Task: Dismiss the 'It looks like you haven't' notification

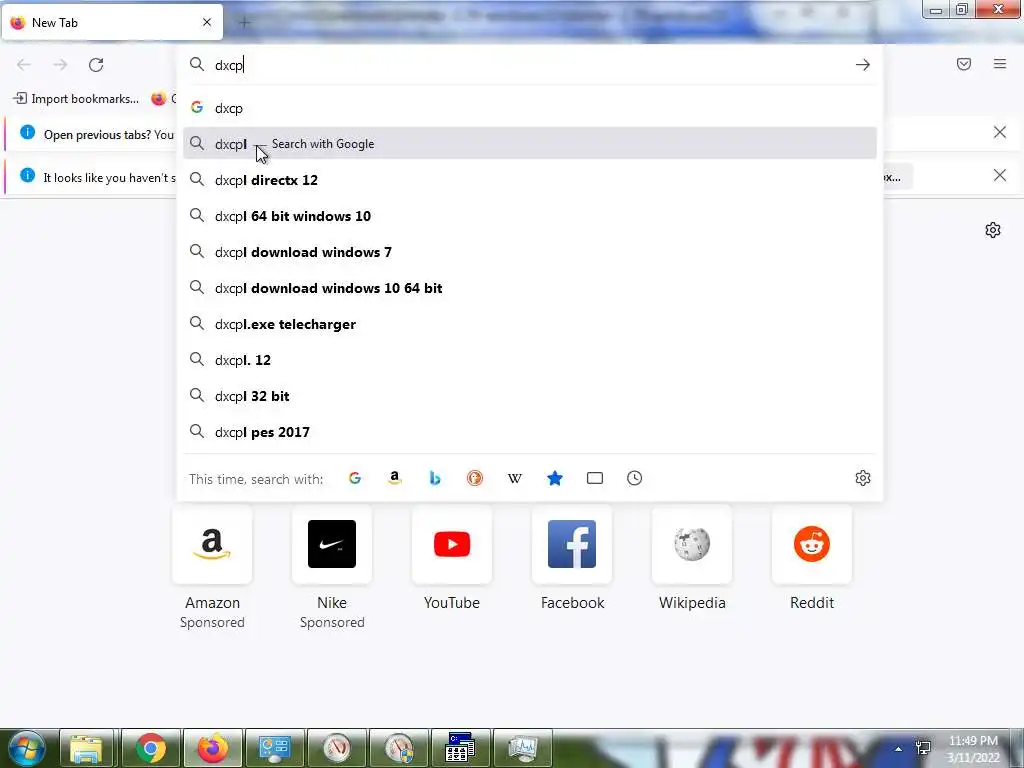Action: coord(1000,175)
